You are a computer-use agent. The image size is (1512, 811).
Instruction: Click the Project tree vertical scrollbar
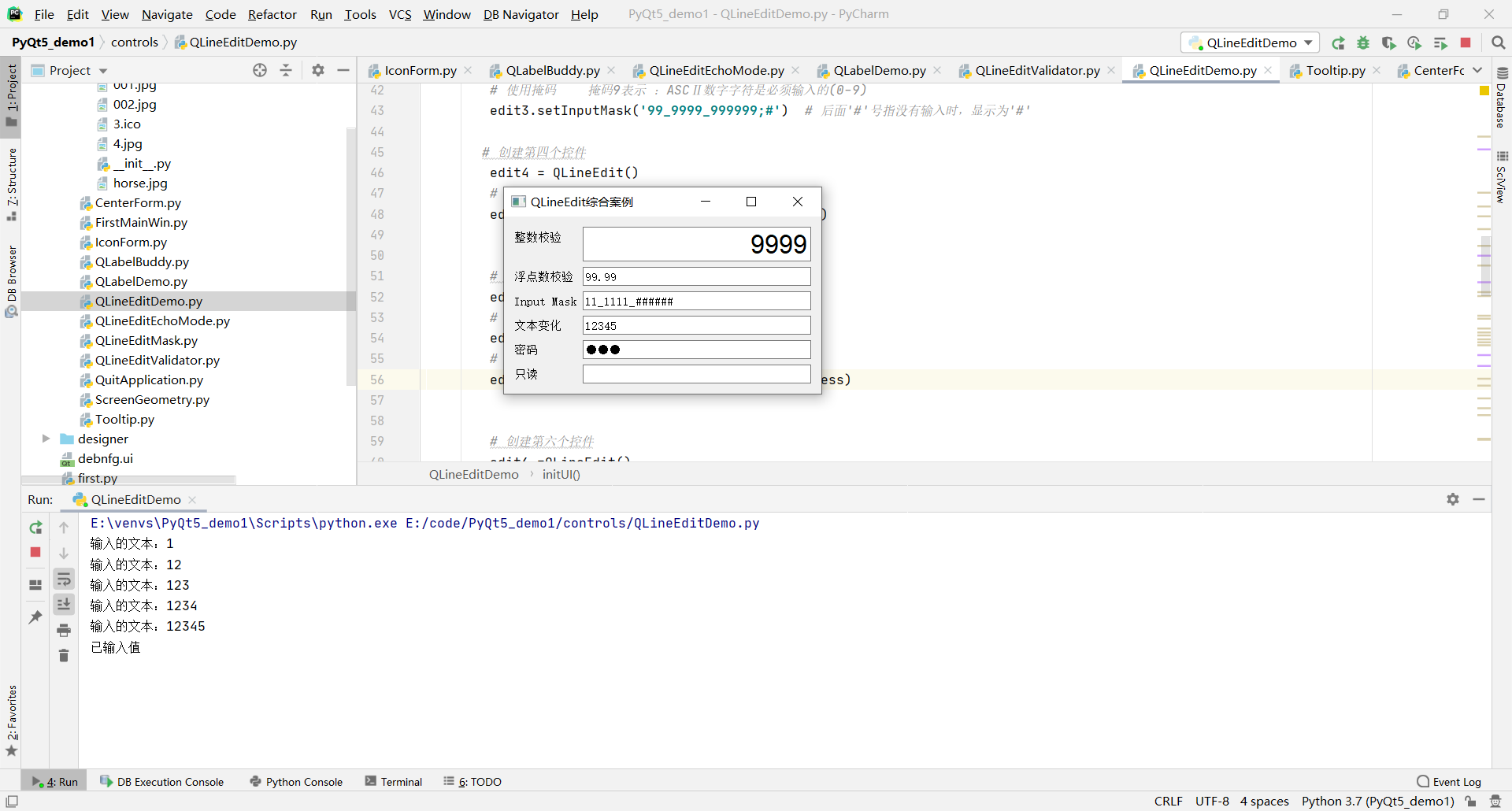351,258
